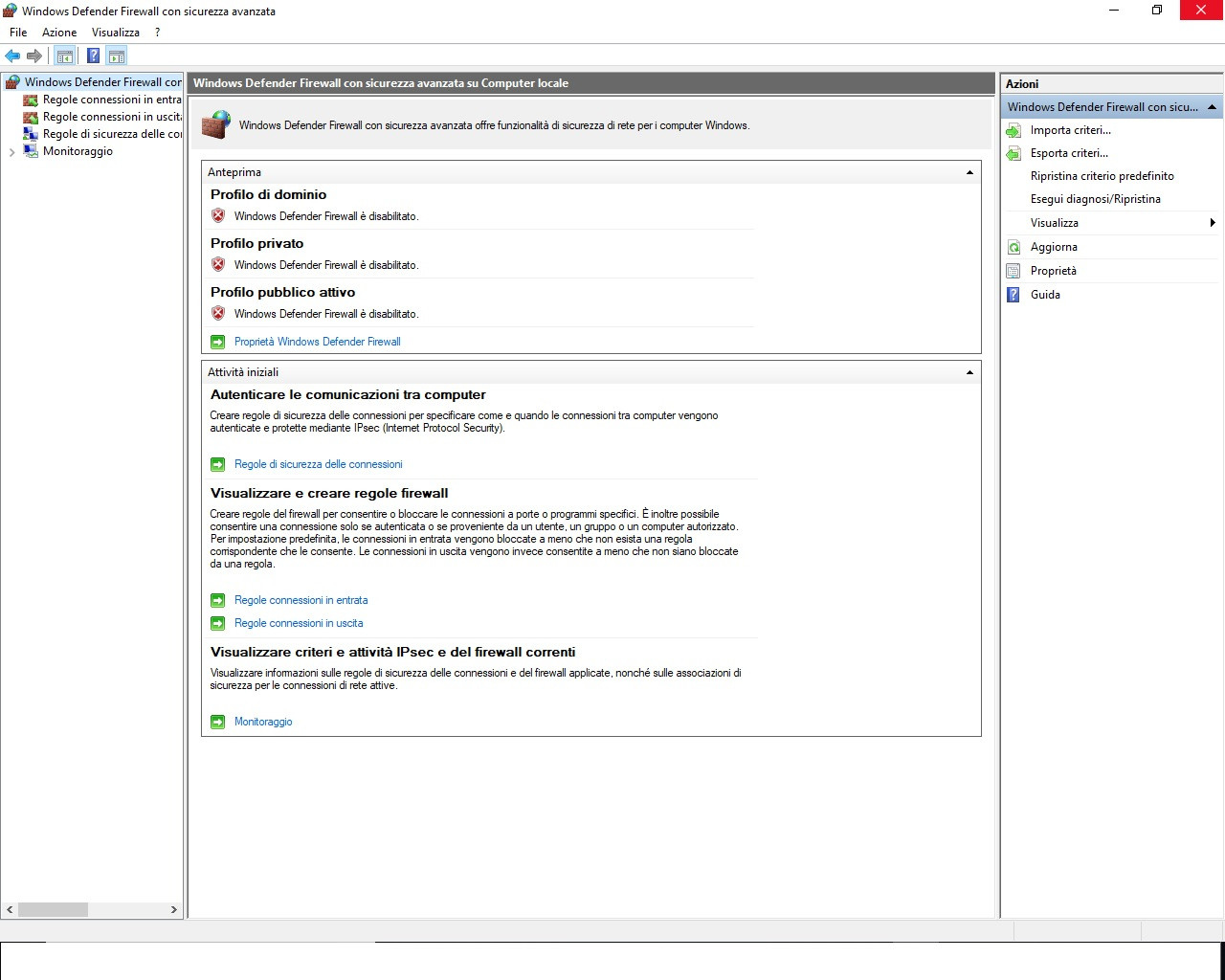Click the firewall icon in the title bar
The height and width of the screenshot is (980, 1225).
(x=11, y=11)
